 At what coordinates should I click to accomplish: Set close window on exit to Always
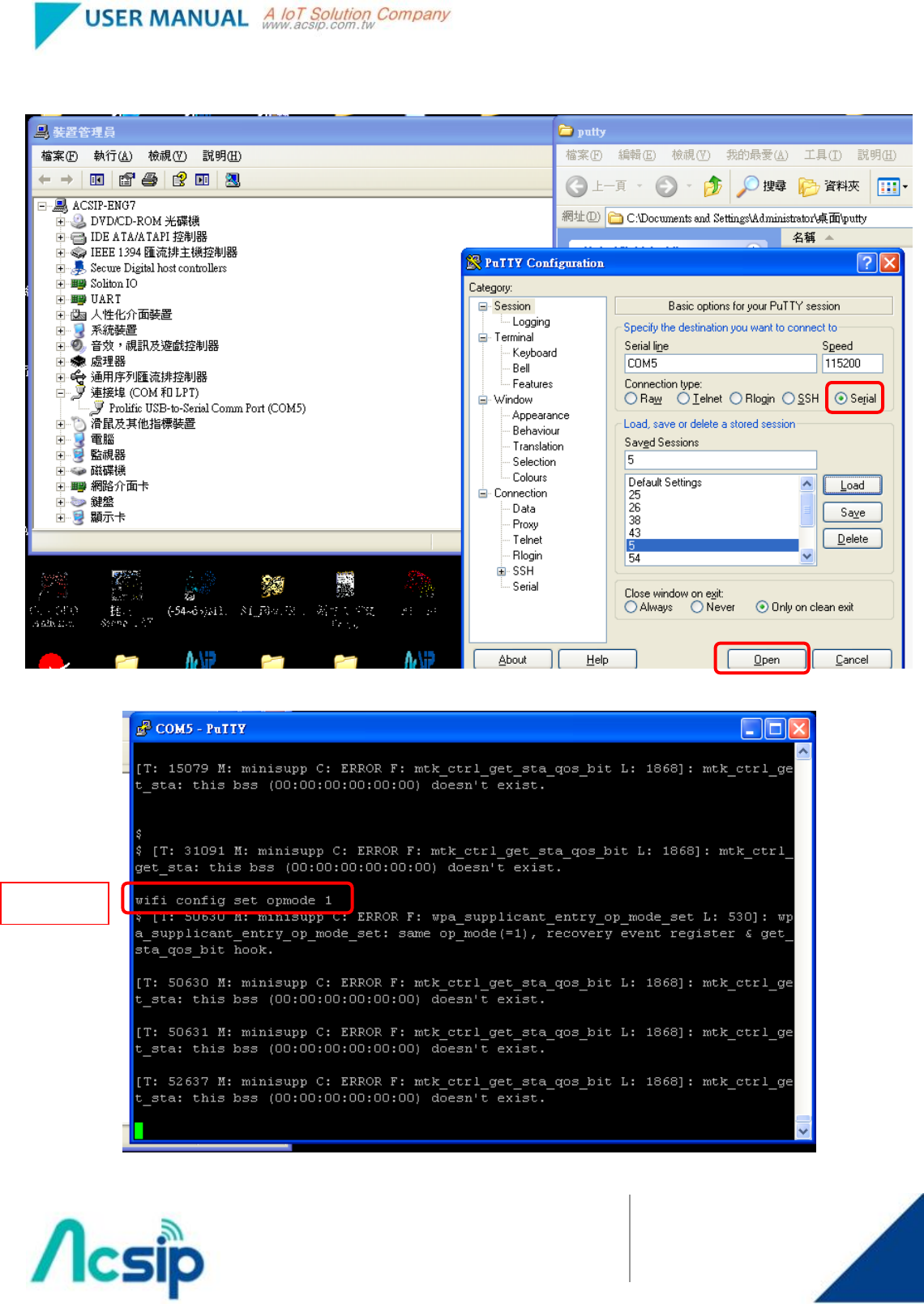(x=631, y=607)
